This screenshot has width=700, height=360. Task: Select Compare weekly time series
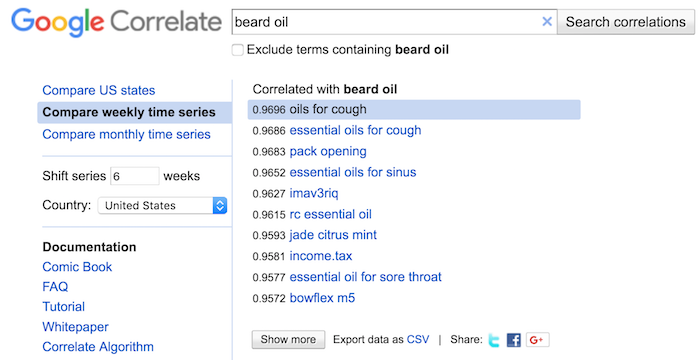pos(134,112)
